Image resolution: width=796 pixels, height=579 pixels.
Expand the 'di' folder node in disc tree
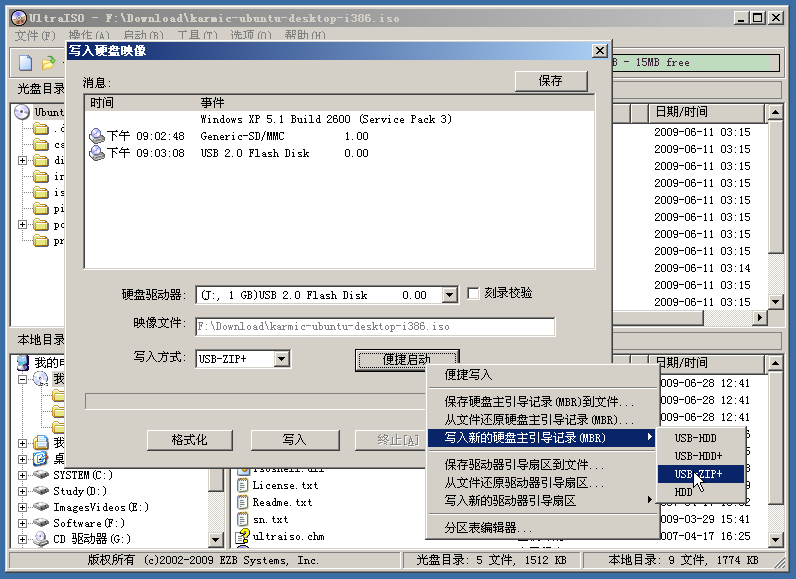[x=22, y=160]
